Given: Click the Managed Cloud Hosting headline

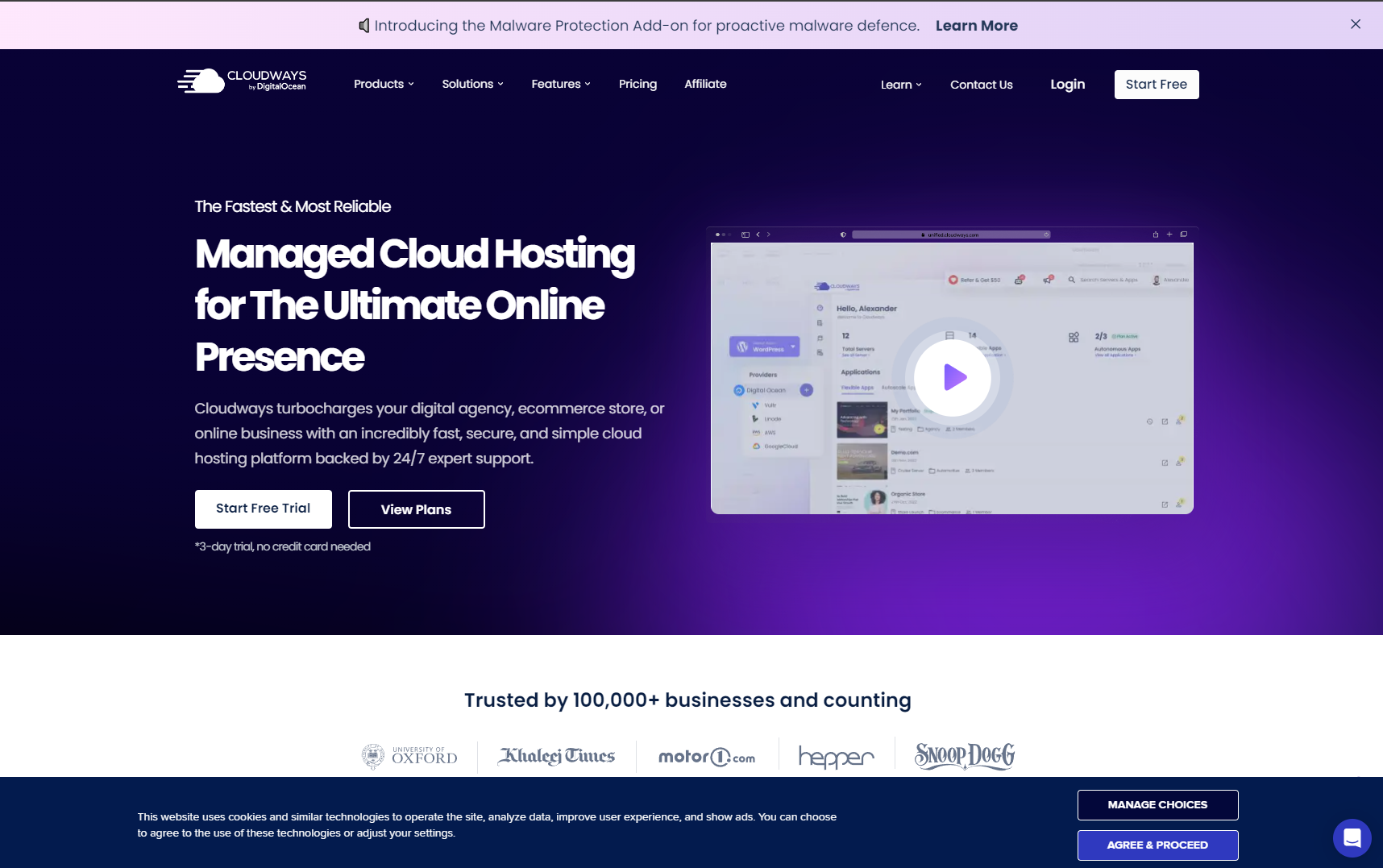Looking at the screenshot, I should (415, 305).
